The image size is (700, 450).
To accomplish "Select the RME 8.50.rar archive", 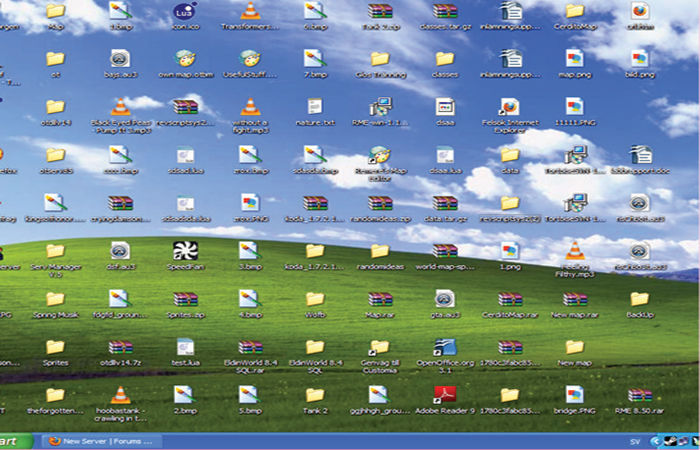I will (639, 394).
